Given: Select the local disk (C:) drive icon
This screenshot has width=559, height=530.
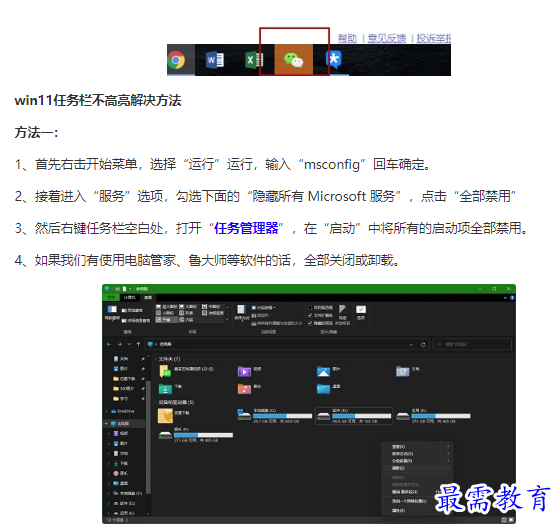Looking at the screenshot, I should coord(244,415).
